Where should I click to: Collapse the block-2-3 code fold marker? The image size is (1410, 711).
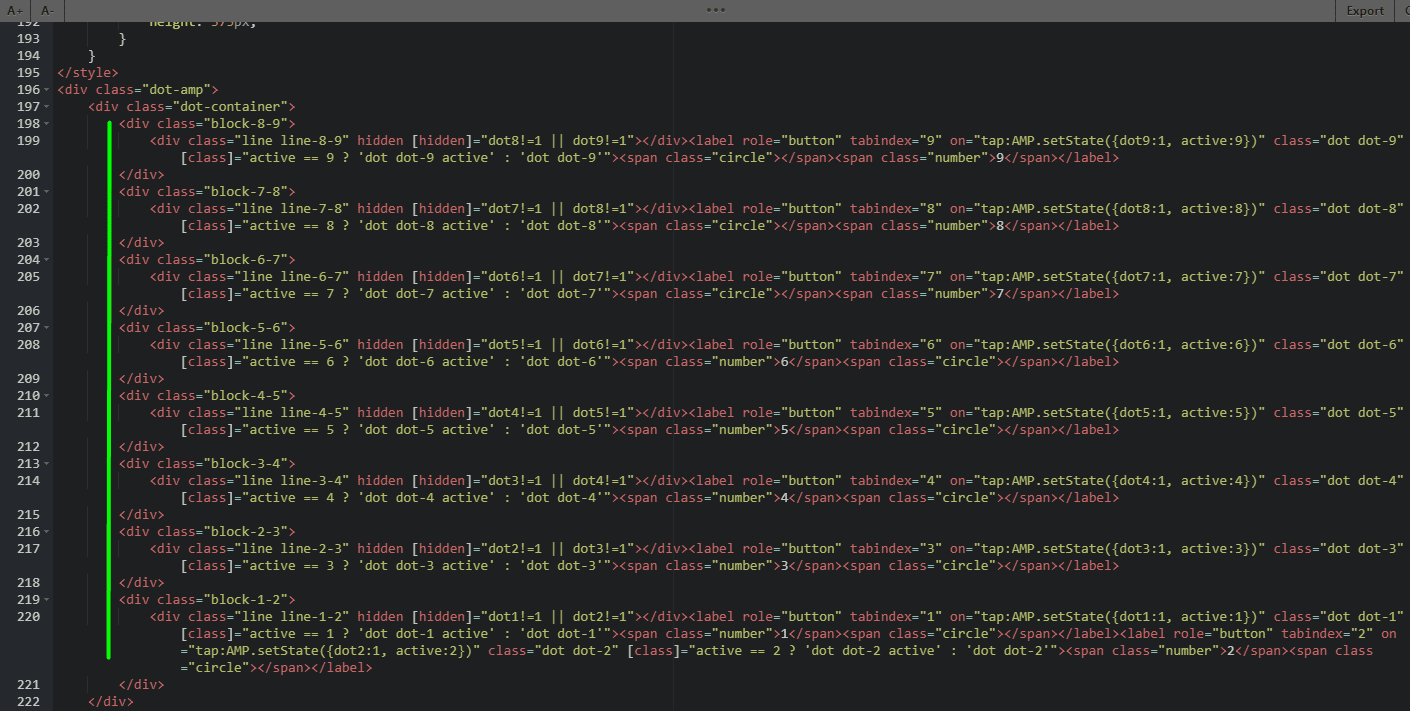[46, 531]
